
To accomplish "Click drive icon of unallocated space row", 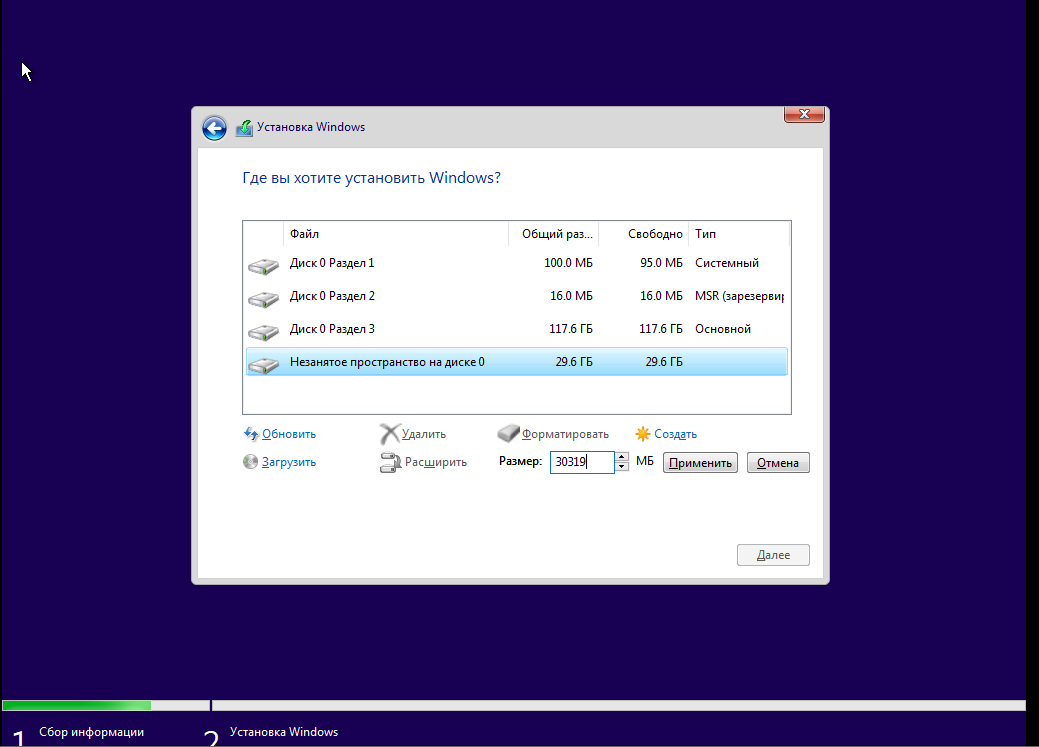I will tap(263, 365).
